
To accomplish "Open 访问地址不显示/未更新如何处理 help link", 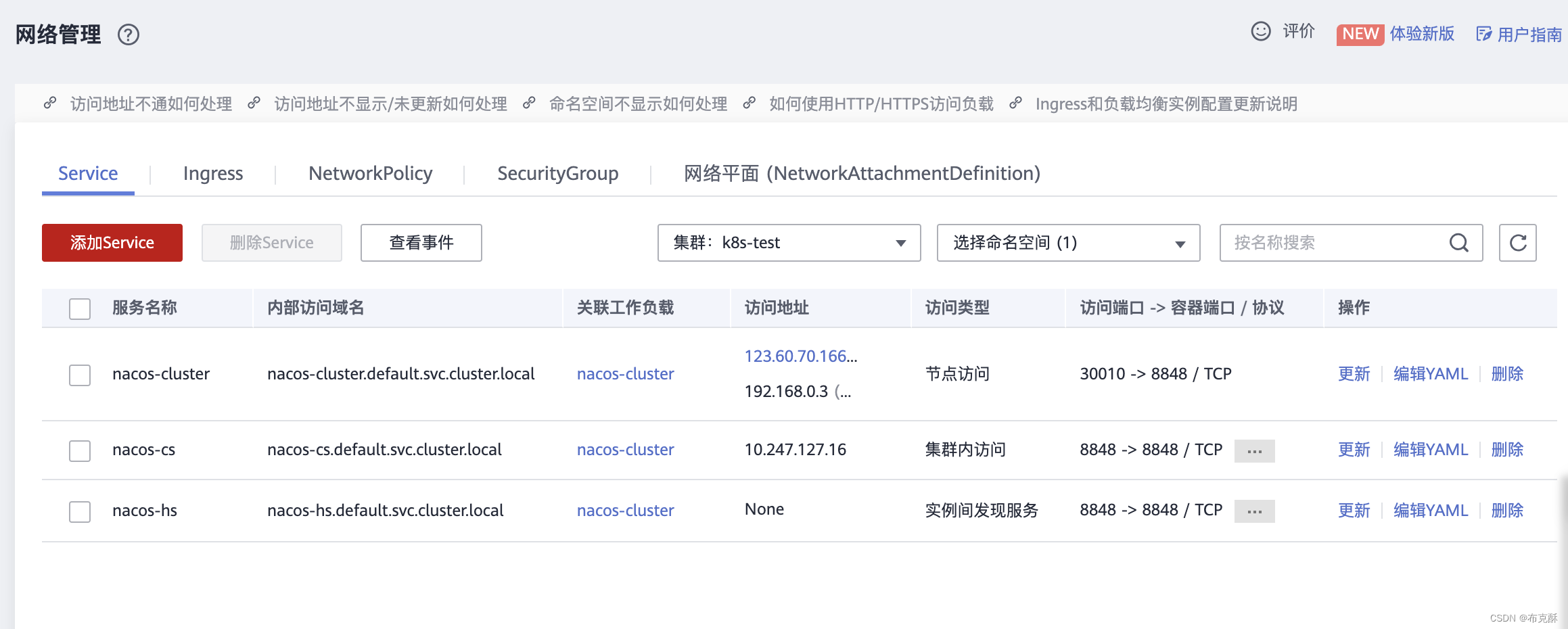I will 391,104.
